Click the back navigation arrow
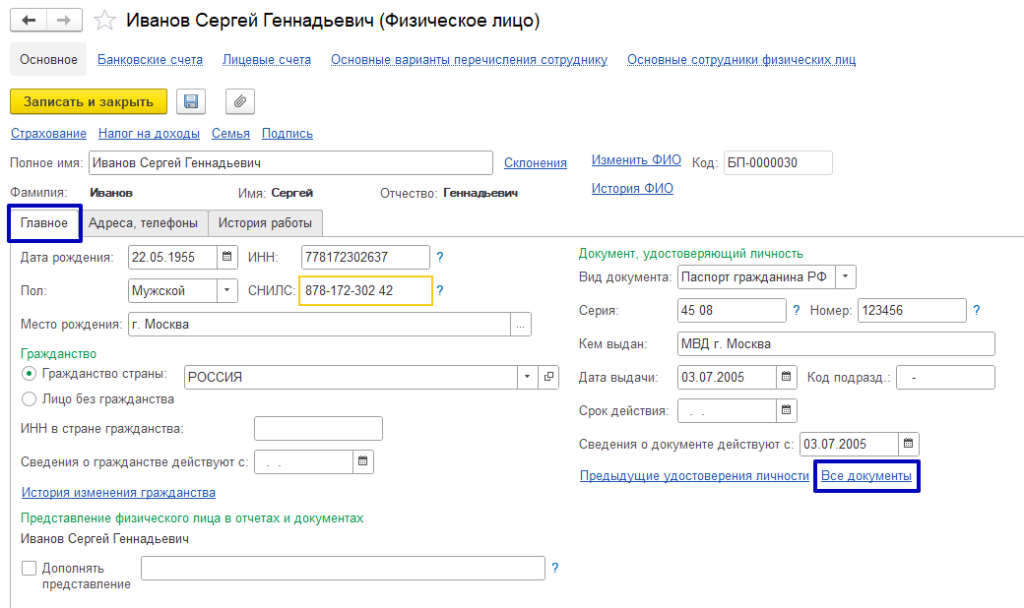 click(30, 20)
